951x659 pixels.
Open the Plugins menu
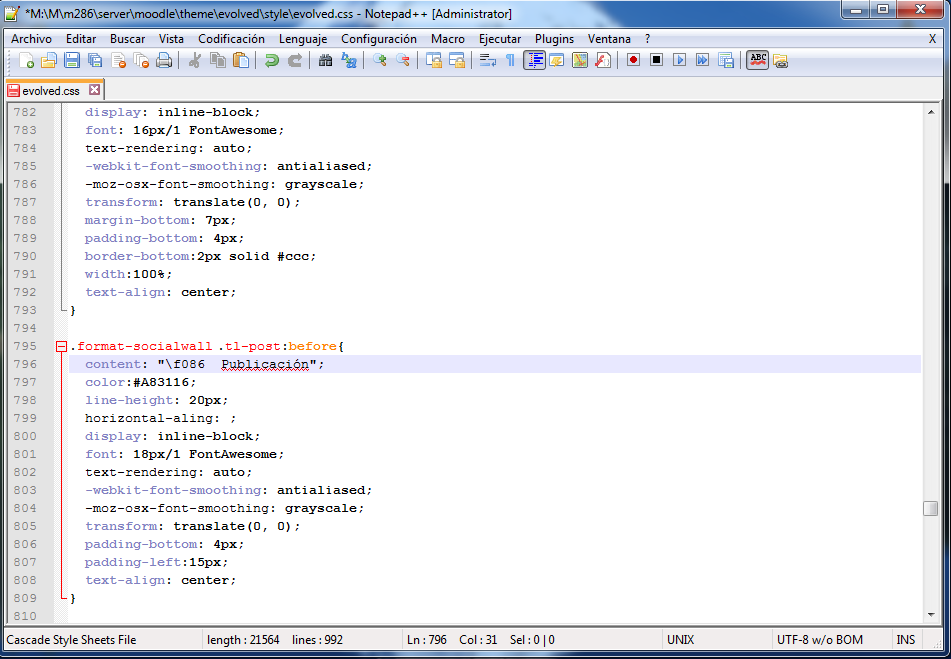click(x=554, y=38)
